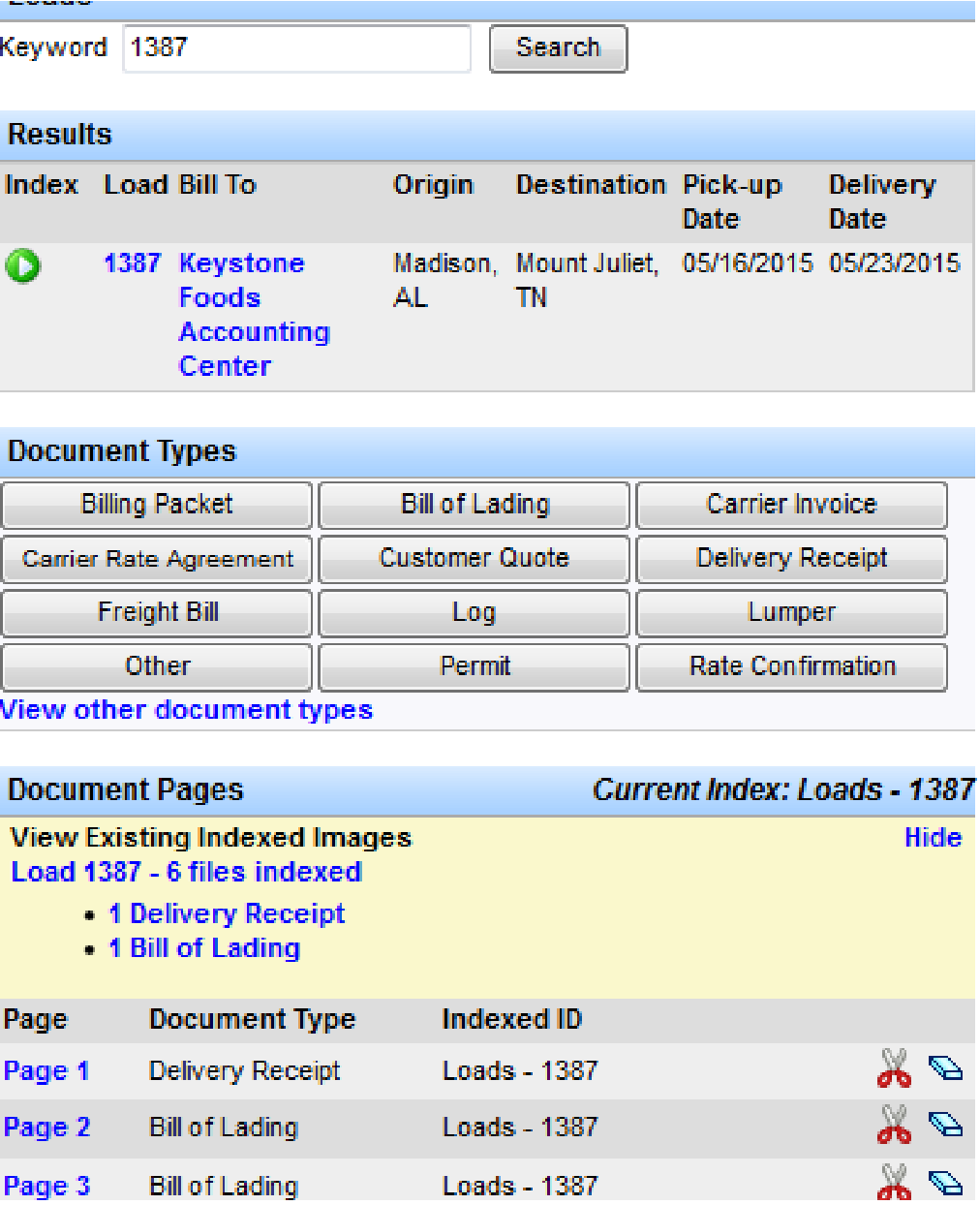Click the eraser icon on Page 1 row
Screen dimensions: 980x1205
point(945,1067)
